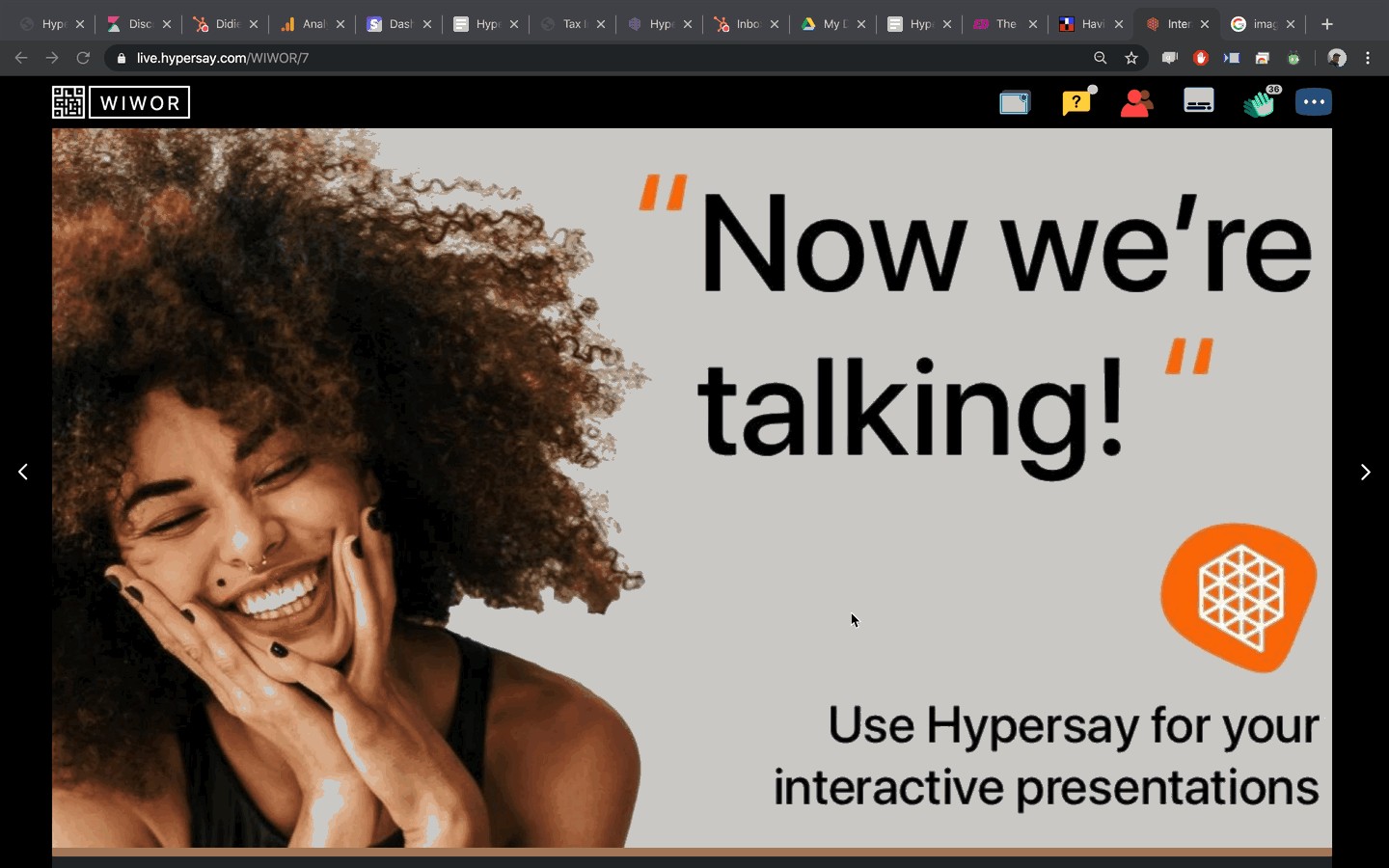The image size is (1389, 868).
Task: Open the blue three-dot more menu
Action: click(x=1314, y=102)
